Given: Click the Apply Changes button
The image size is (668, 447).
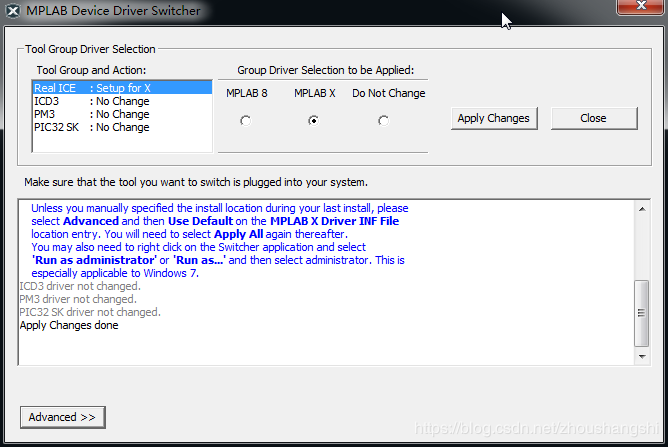Looking at the screenshot, I should click(494, 118).
